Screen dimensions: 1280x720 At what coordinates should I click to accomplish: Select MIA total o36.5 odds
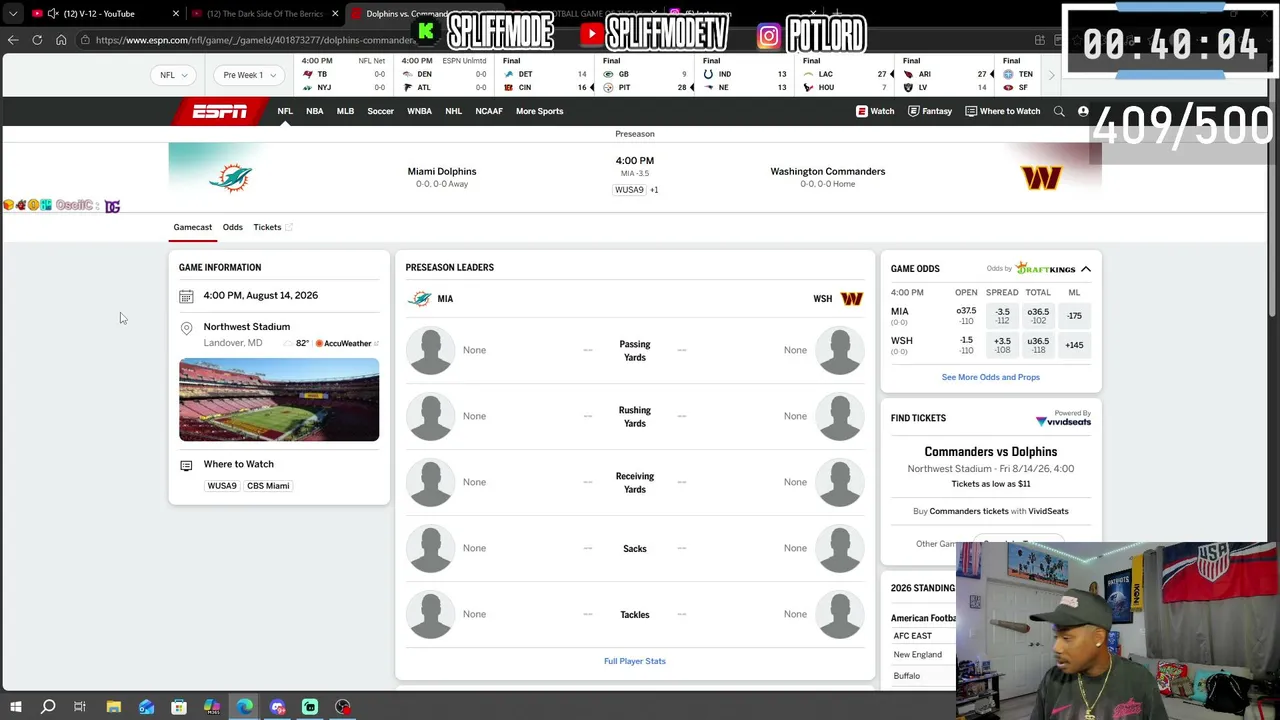tap(1038, 316)
